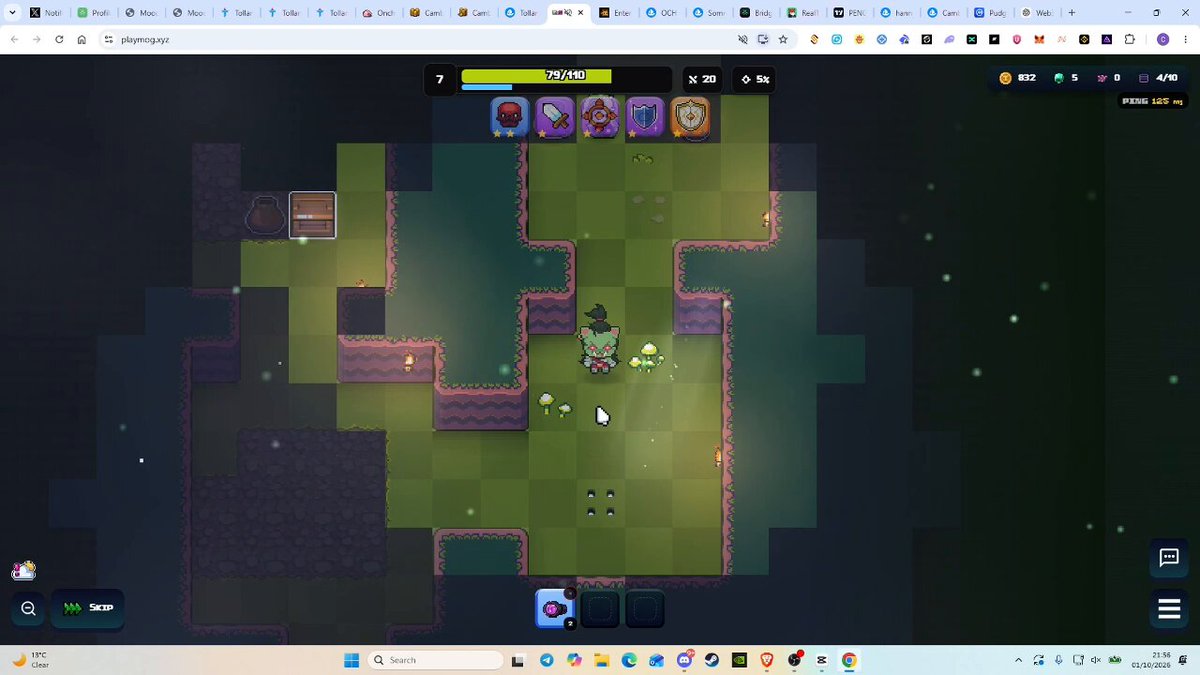The width and height of the screenshot is (1200, 675).
Task: Use the purple item in the hotbar
Action: [555, 609]
